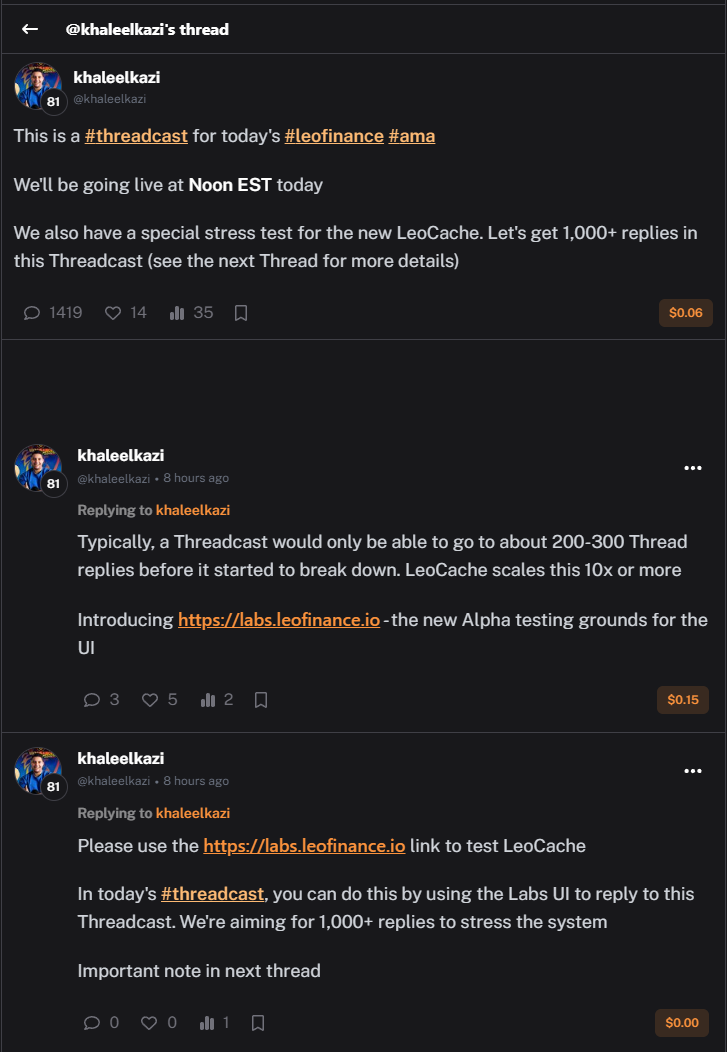Like the main threadcast post
The width and height of the screenshot is (727, 1052).
click(x=113, y=313)
